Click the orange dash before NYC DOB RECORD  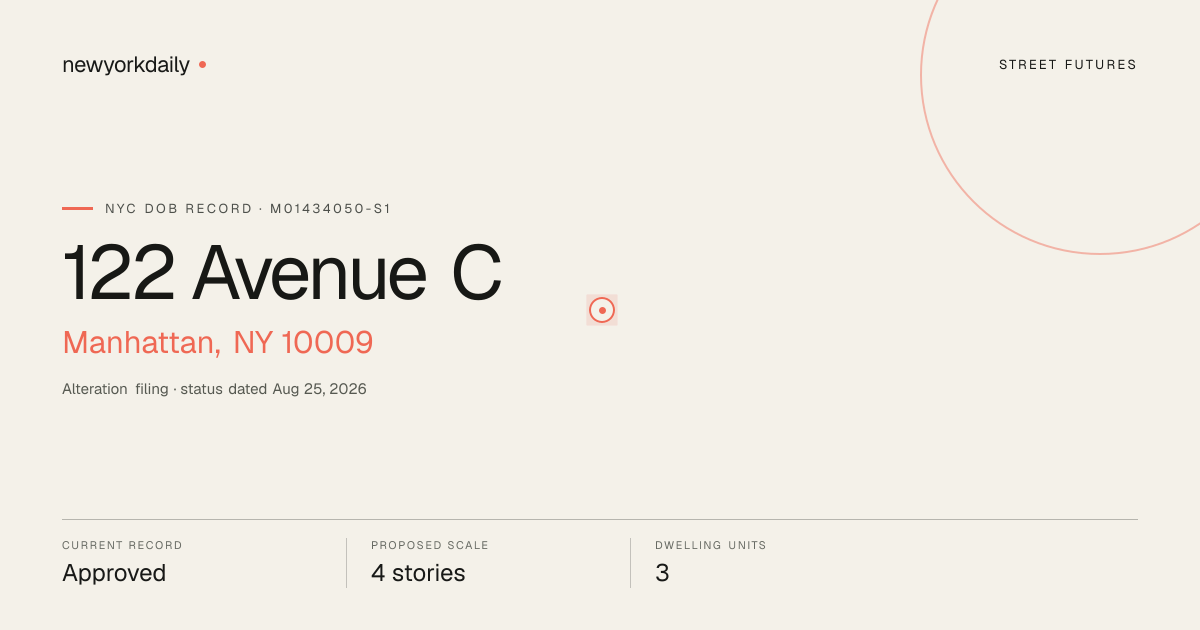(x=77, y=208)
